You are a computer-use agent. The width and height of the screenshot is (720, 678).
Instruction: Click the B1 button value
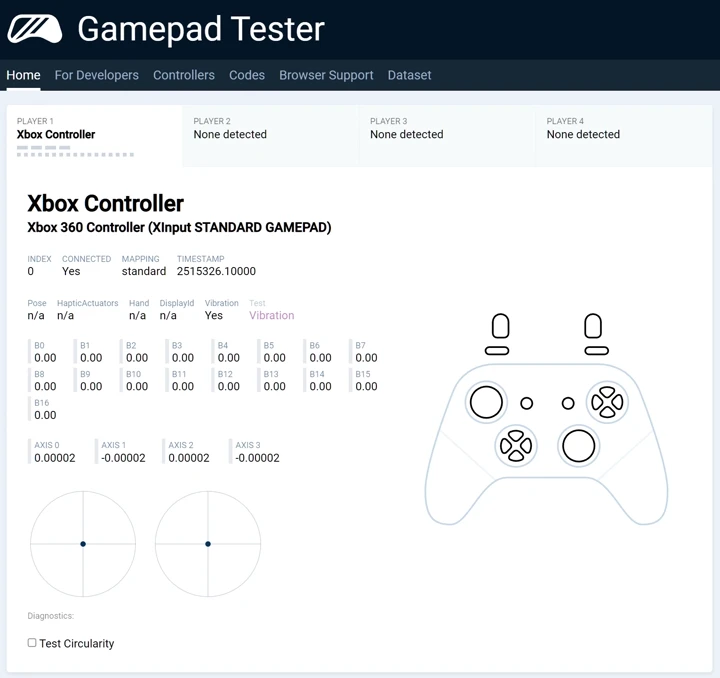coord(91,358)
